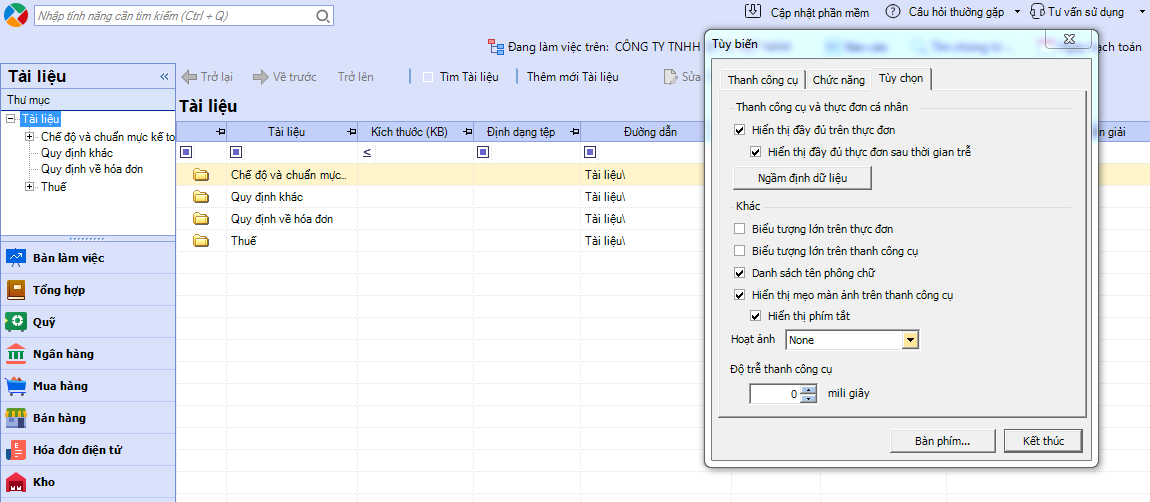Switch to the Chức năng tab
The image size is (1150, 502).
(x=838, y=80)
